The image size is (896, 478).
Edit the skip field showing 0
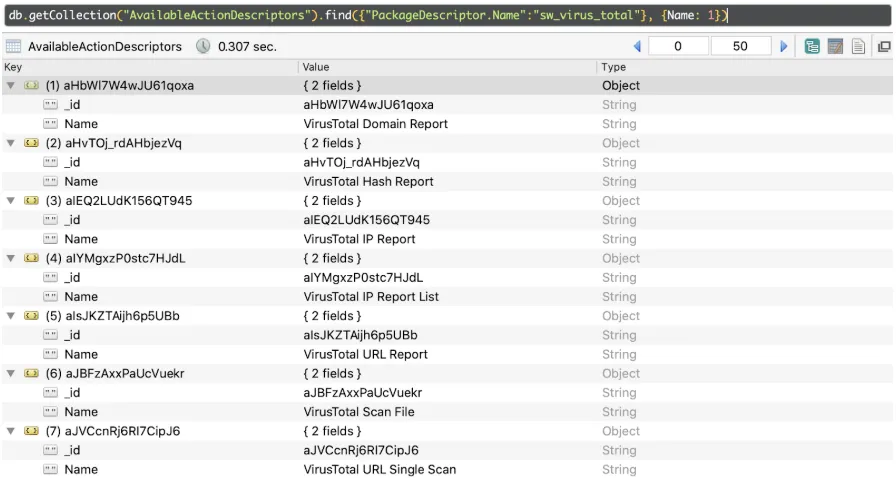[678, 46]
